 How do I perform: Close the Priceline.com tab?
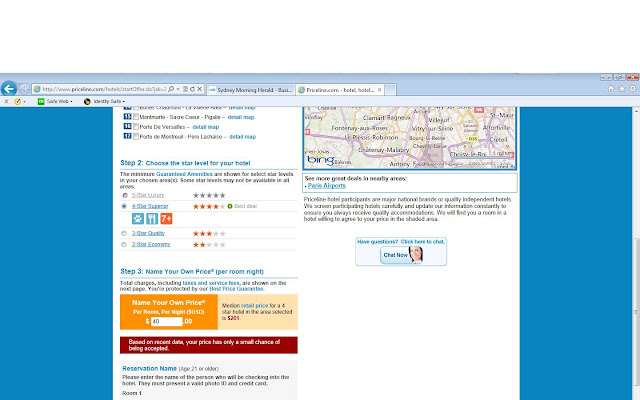[379, 90]
